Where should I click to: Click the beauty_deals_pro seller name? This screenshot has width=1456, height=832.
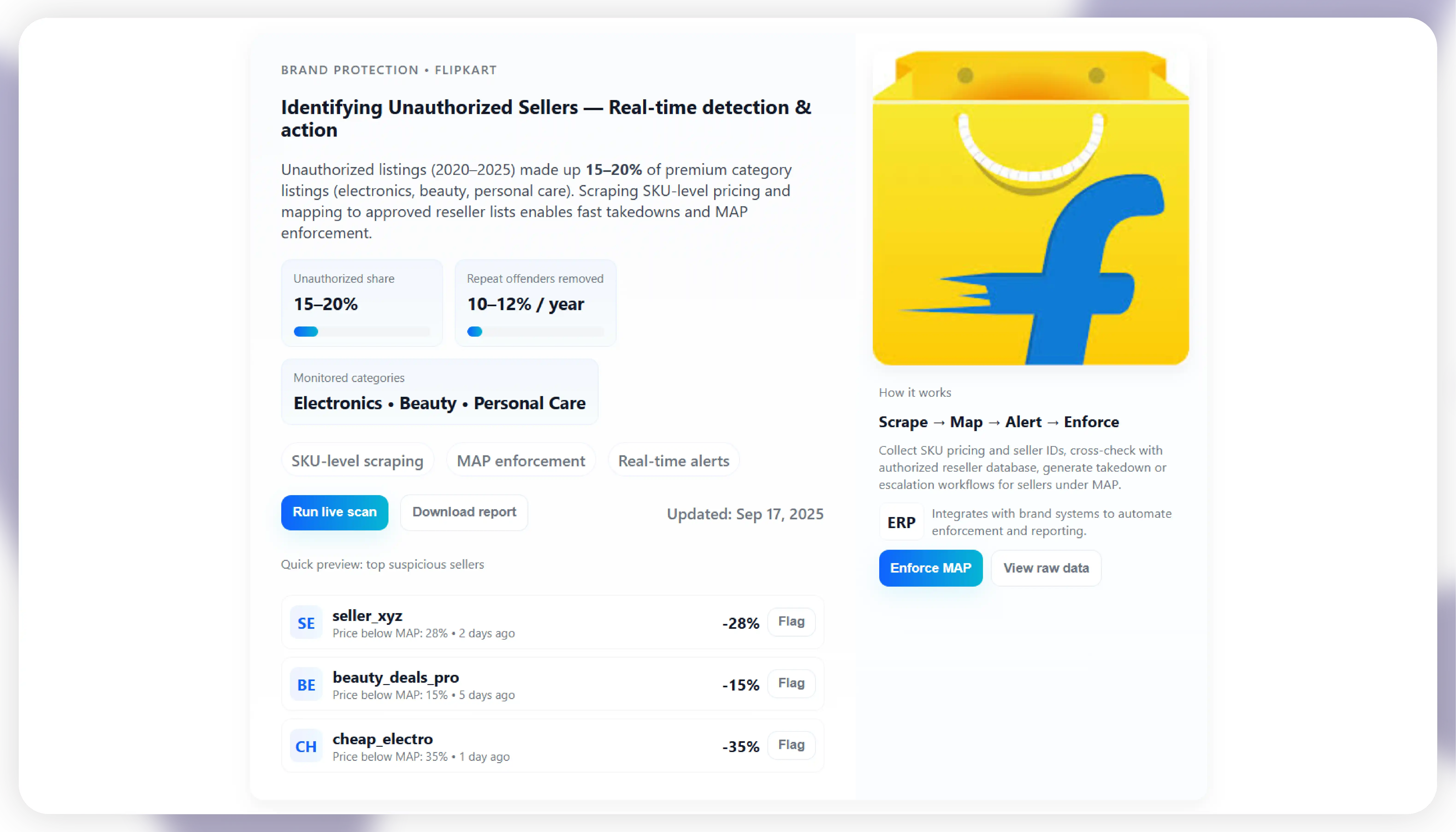click(396, 677)
